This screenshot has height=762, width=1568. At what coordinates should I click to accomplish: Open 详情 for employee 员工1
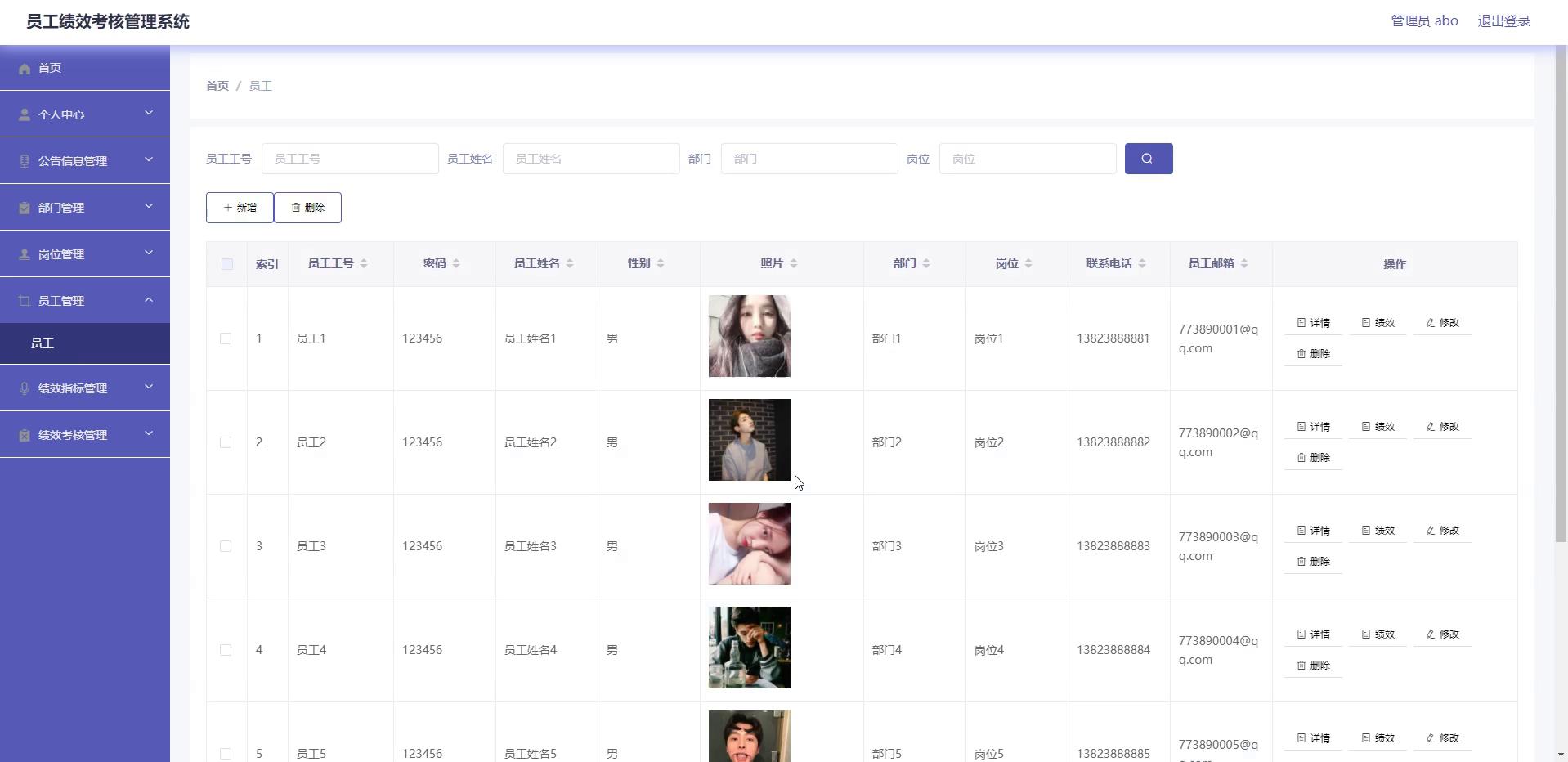click(x=1313, y=323)
